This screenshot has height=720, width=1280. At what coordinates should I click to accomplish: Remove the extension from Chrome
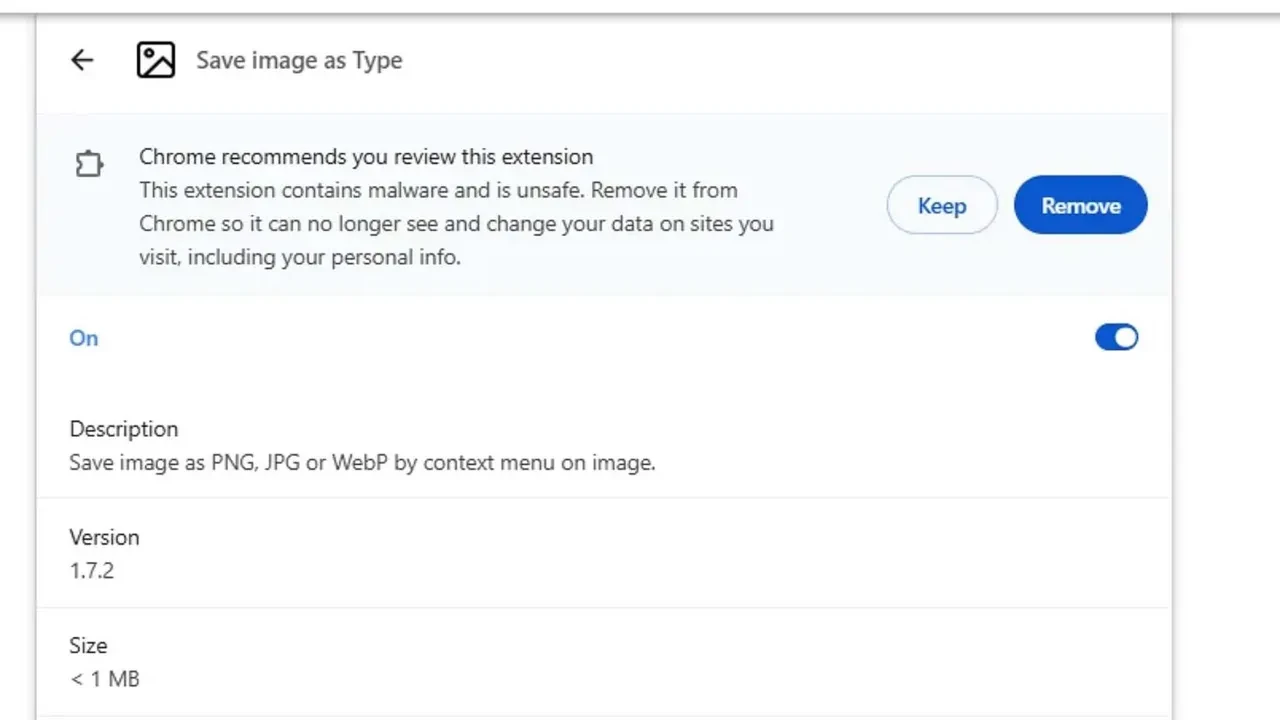coord(1080,205)
